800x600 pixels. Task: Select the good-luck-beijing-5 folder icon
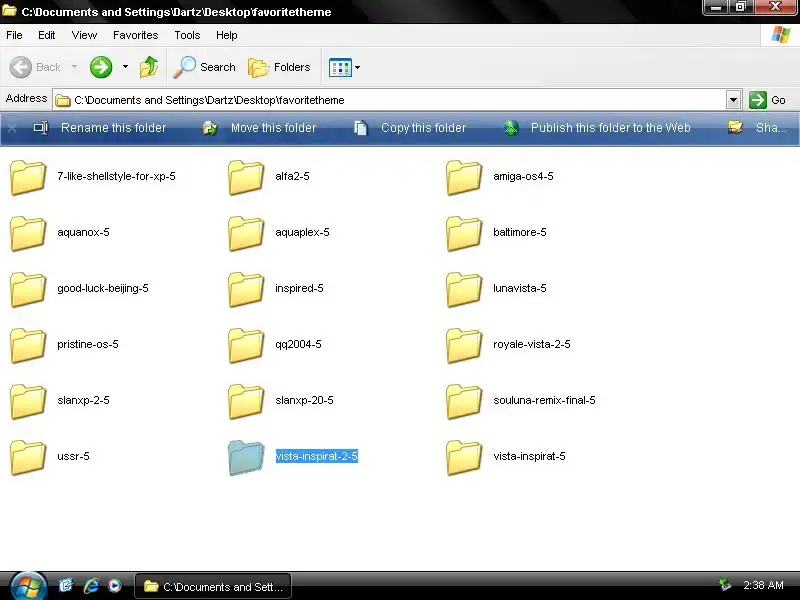pyautogui.click(x=28, y=289)
